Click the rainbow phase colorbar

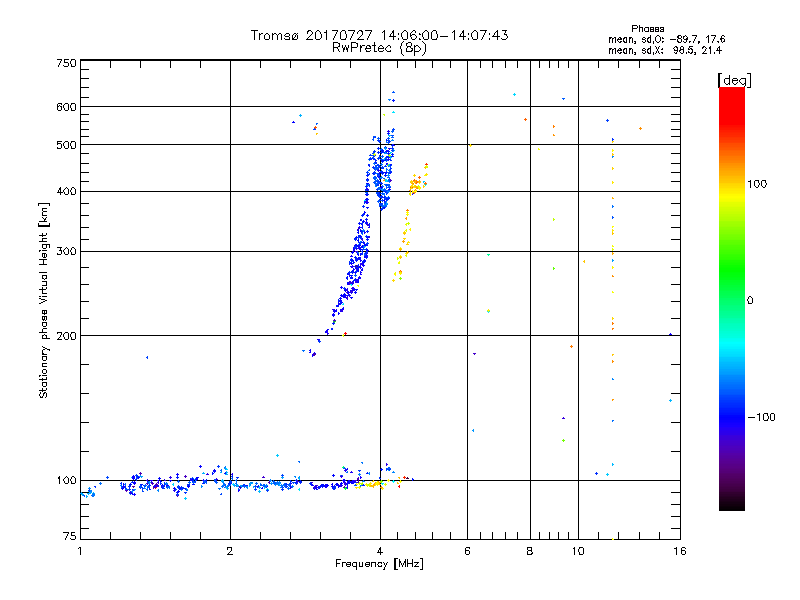tap(732, 299)
